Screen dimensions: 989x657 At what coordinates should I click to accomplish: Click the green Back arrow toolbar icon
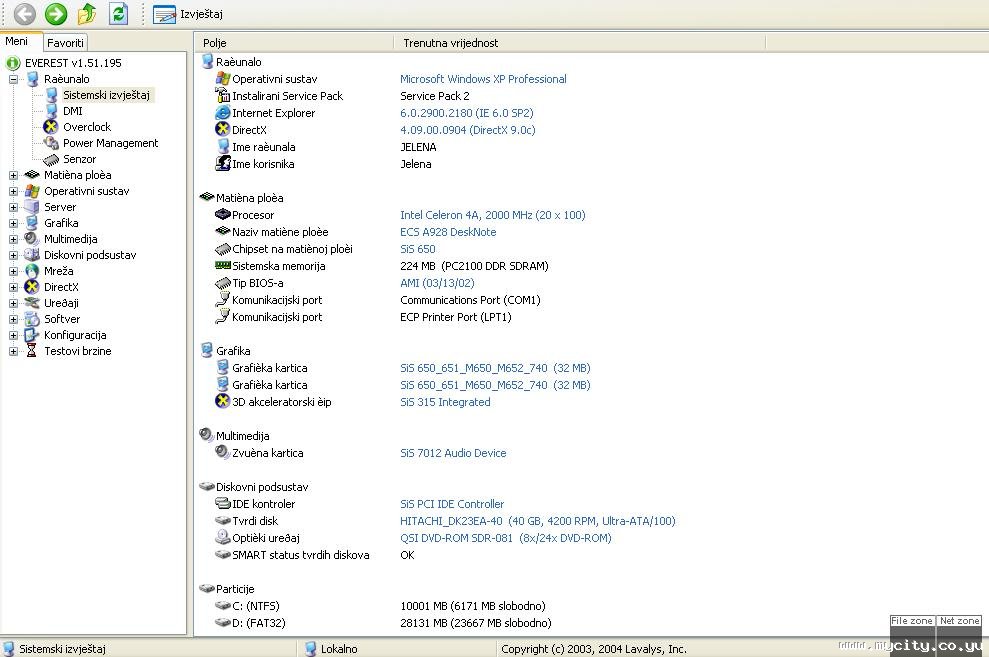(x=24, y=14)
